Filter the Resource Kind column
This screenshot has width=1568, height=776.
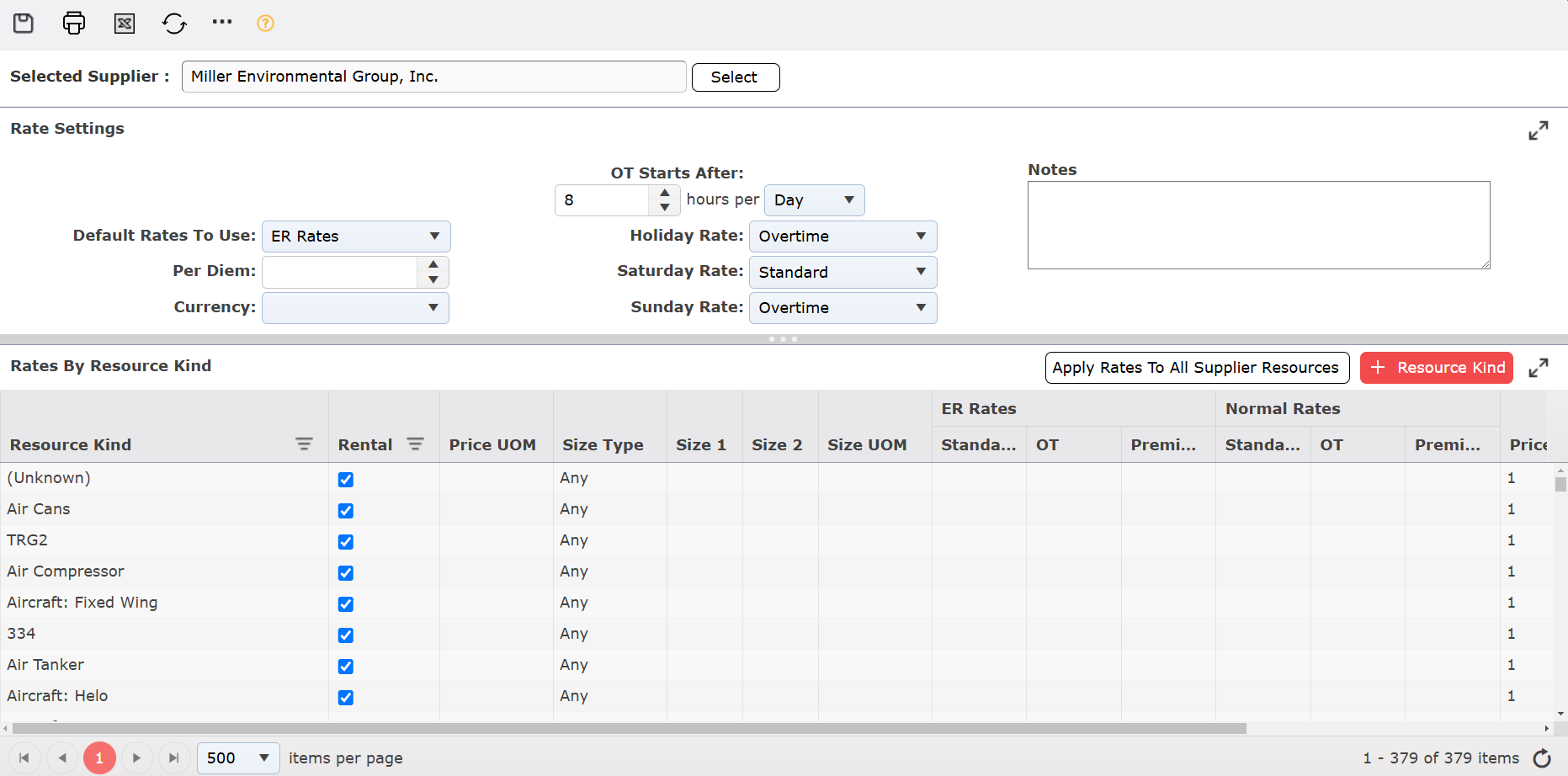[304, 444]
